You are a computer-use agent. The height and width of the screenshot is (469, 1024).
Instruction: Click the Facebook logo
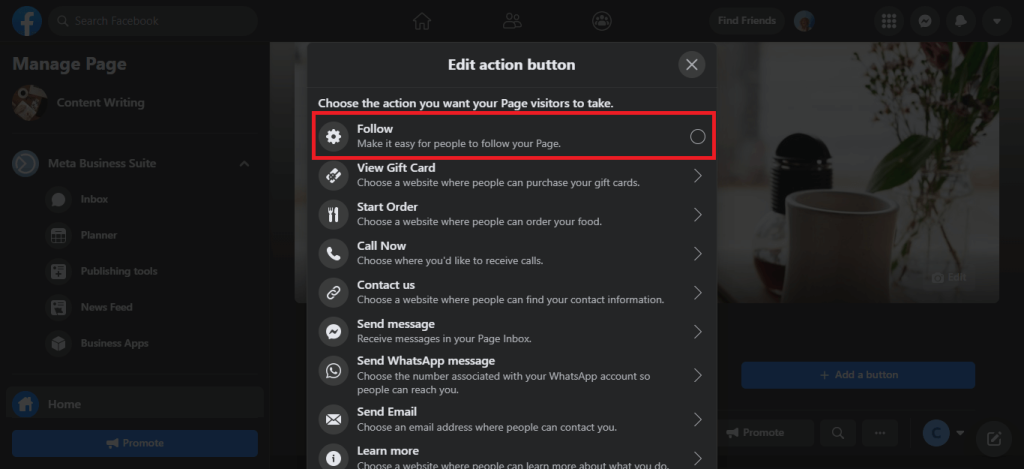pyautogui.click(x=27, y=21)
